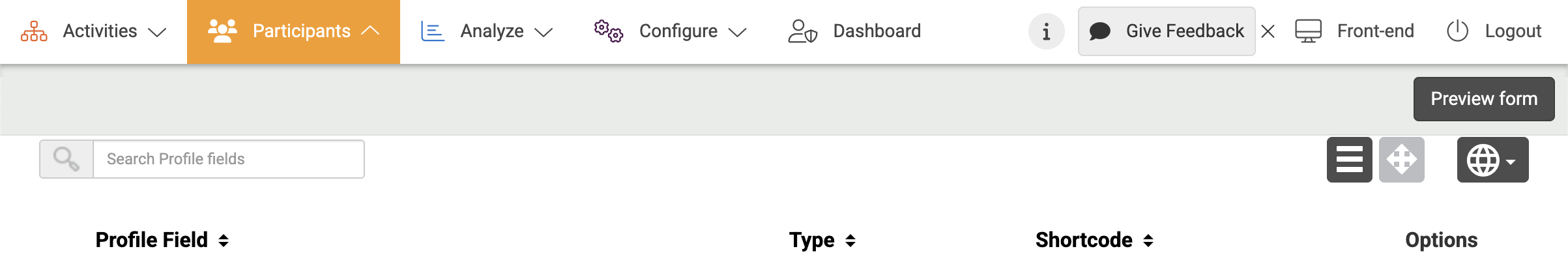Click the Activities sitemap icon
This screenshot has width=1568, height=266.
pyautogui.click(x=34, y=31)
